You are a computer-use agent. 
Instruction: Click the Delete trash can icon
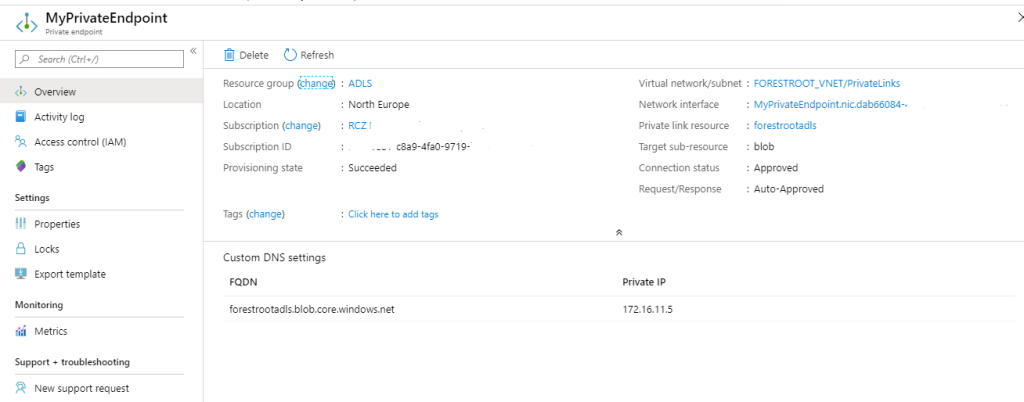229,55
